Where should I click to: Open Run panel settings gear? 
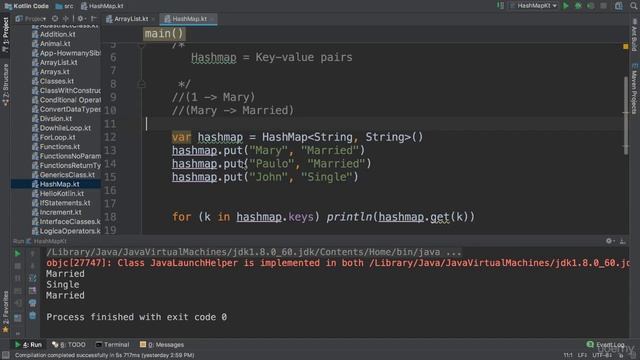click(609, 241)
